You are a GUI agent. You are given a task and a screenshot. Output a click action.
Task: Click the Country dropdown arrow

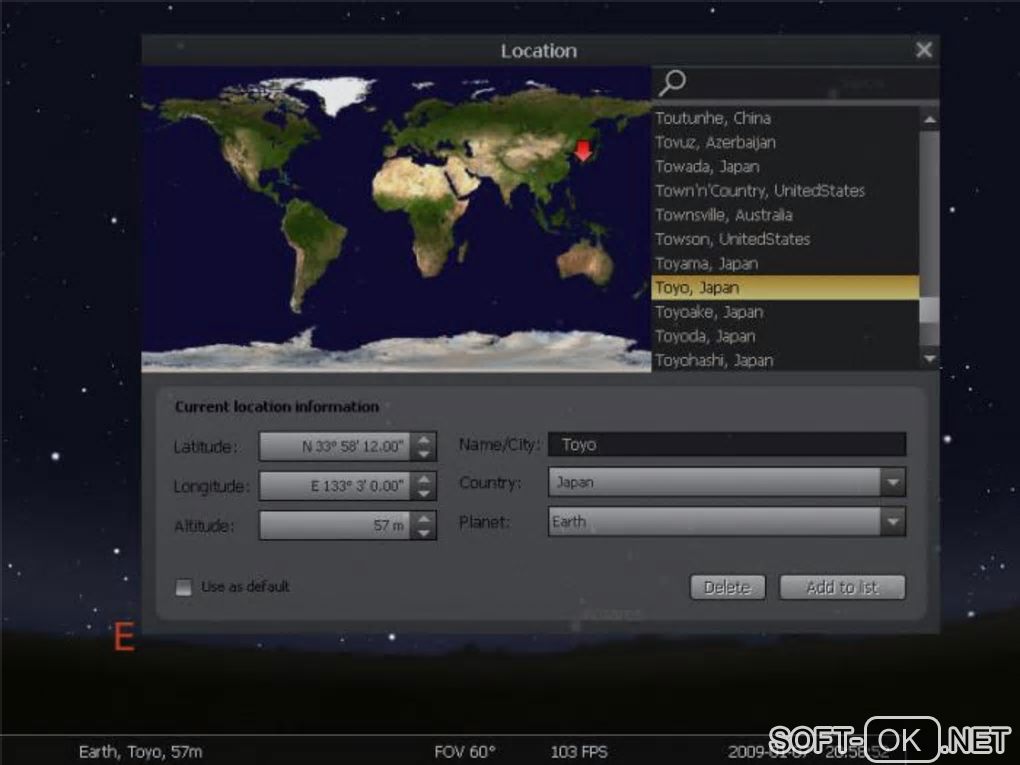coord(892,483)
